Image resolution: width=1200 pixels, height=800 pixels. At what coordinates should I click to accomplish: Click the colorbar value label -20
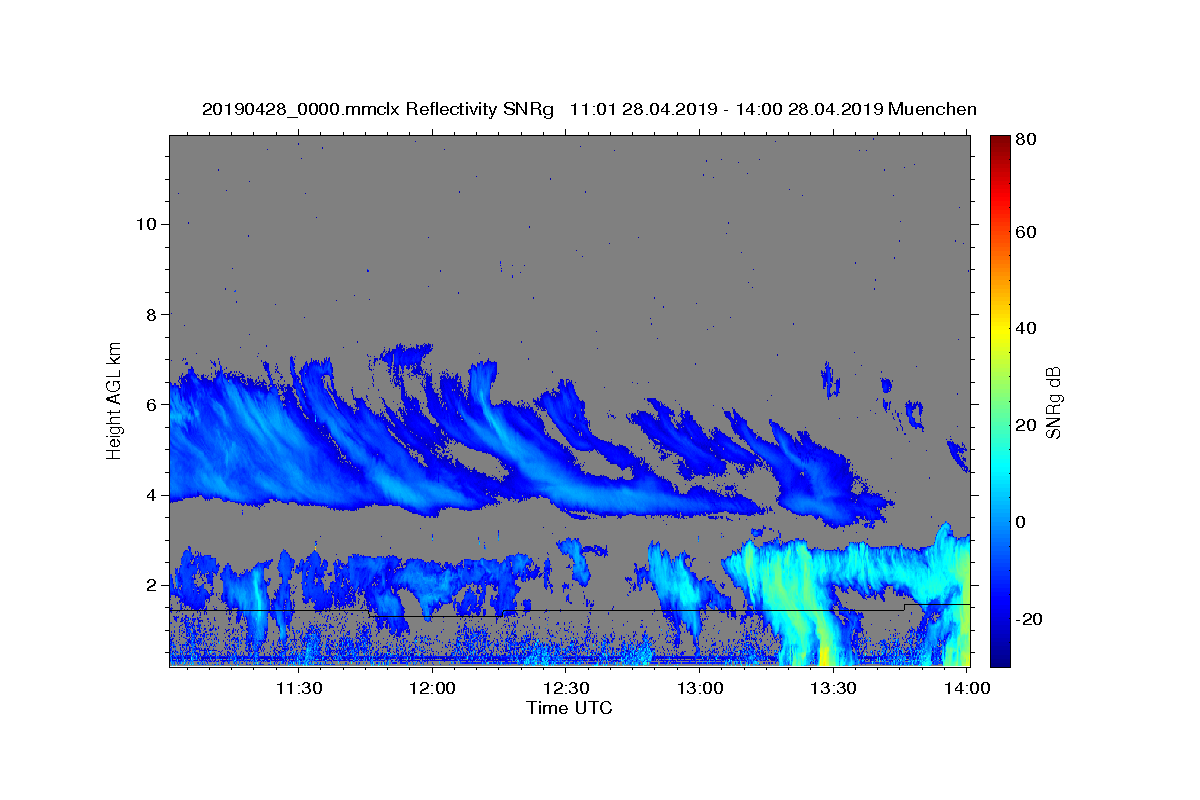[x=1031, y=619]
